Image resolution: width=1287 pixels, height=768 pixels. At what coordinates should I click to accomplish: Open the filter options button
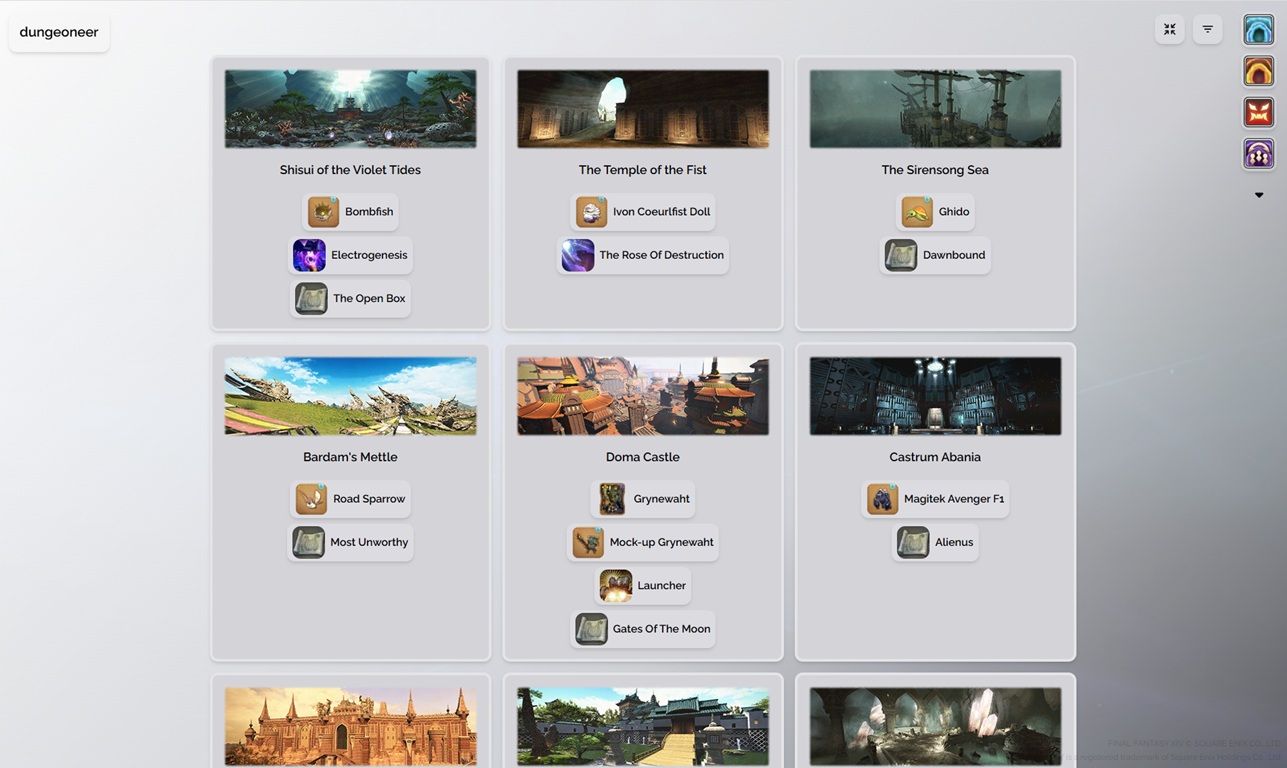coord(1207,29)
